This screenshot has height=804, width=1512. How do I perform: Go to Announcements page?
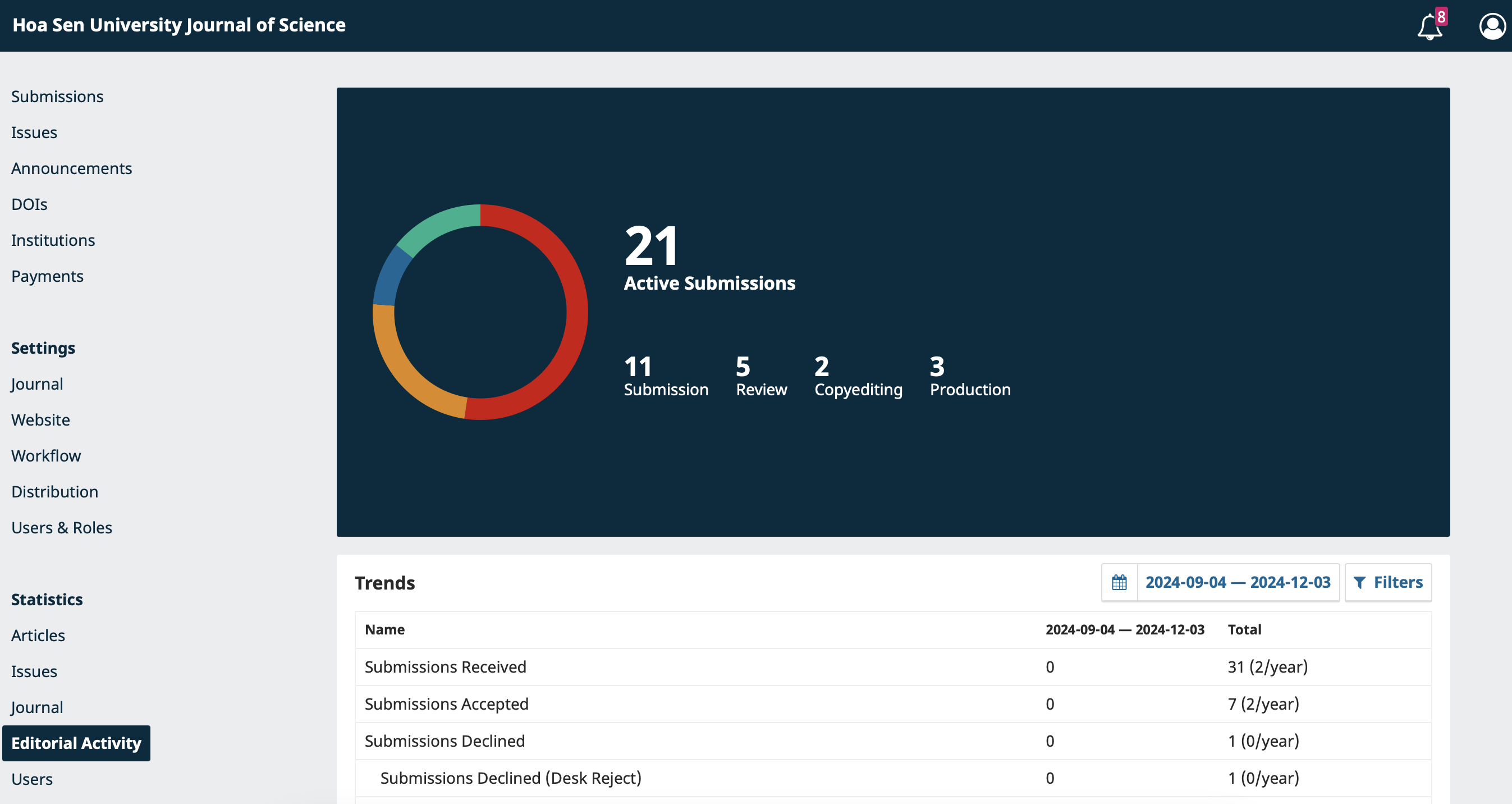[71, 168]
